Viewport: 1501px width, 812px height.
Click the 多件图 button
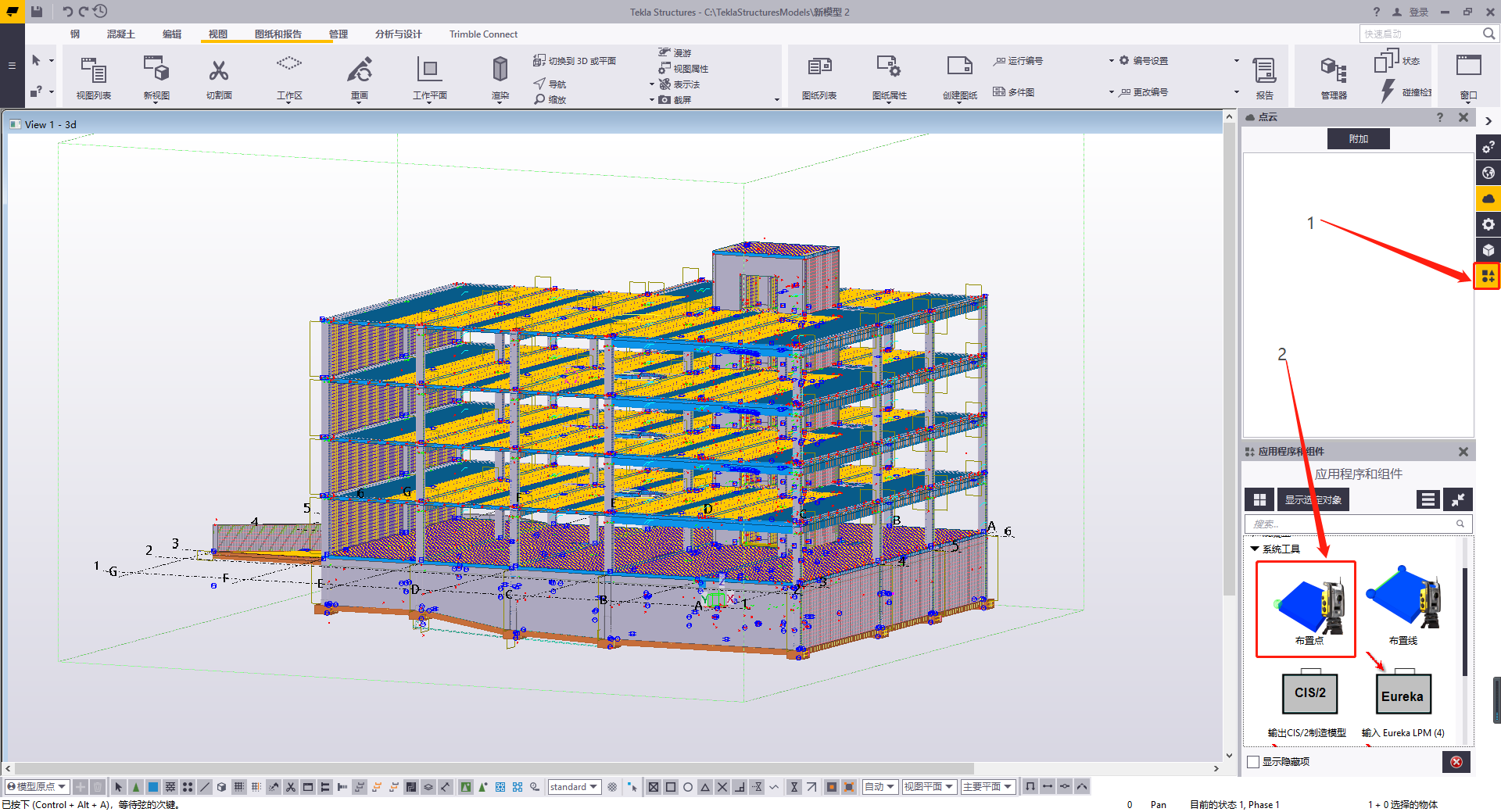pyautogui.click(x=1014, y=92)
